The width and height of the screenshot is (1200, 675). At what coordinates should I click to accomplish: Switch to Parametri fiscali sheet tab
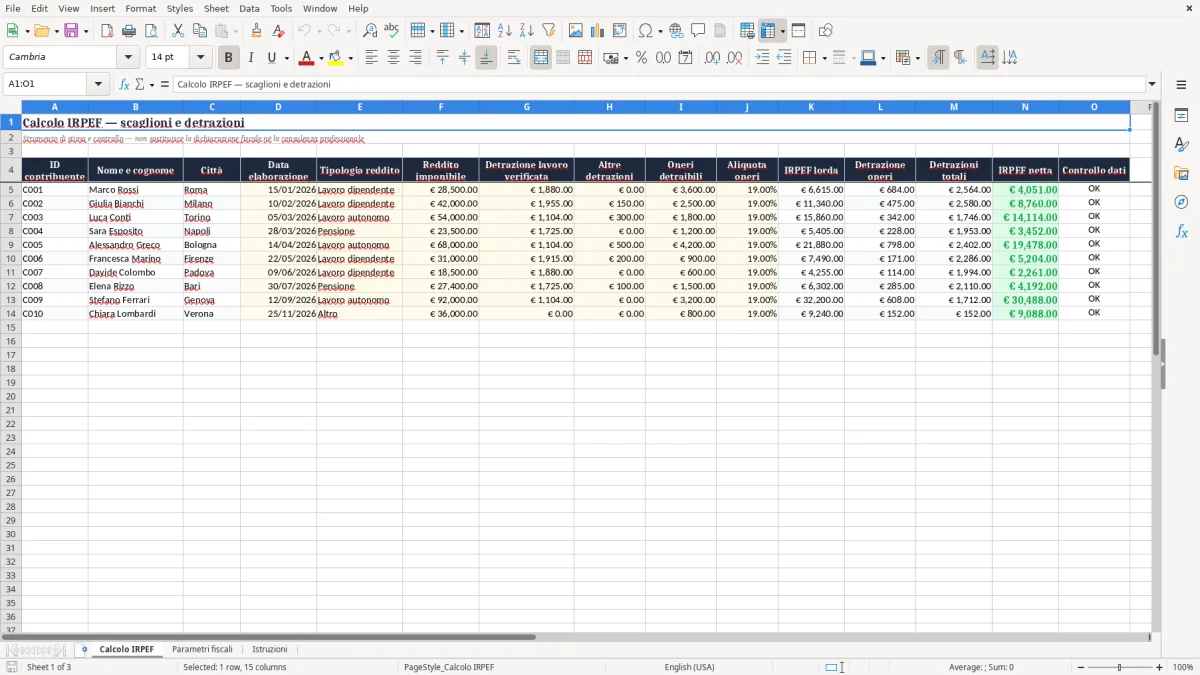pyautogui.click(x=202, y=650)
